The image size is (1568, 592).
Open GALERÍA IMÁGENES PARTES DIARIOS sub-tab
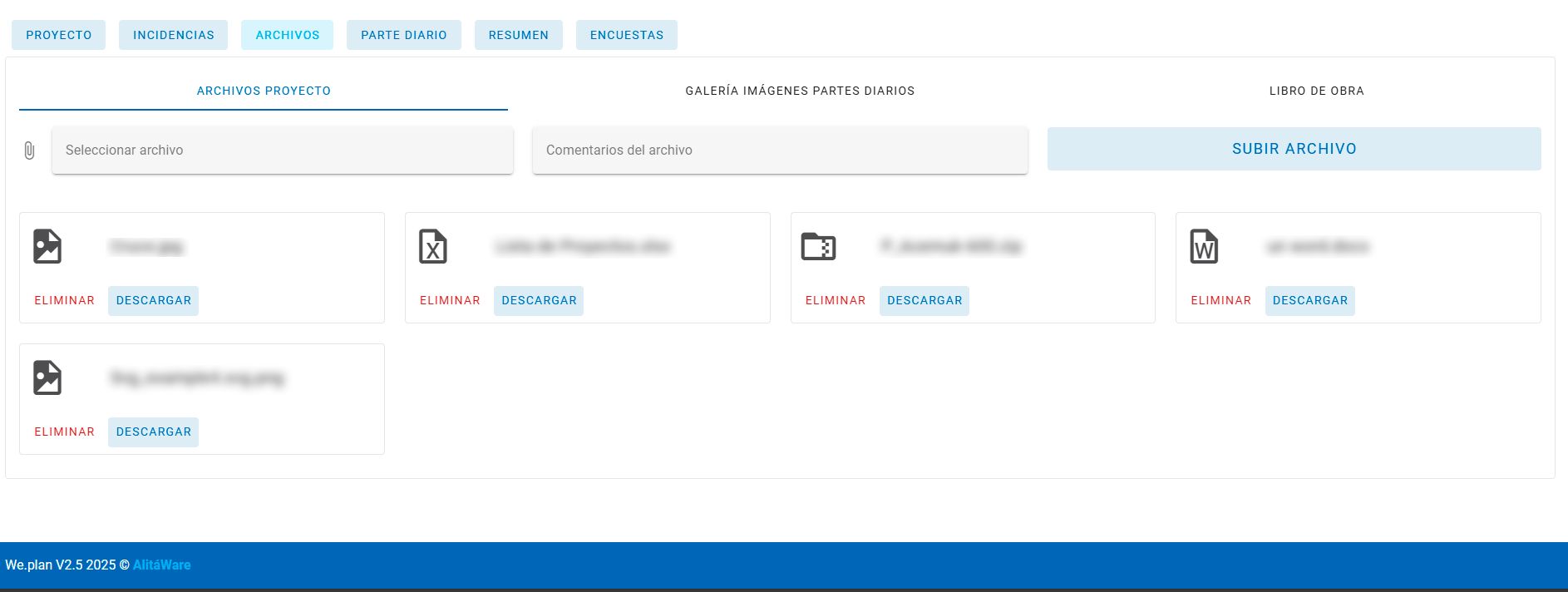800,91
